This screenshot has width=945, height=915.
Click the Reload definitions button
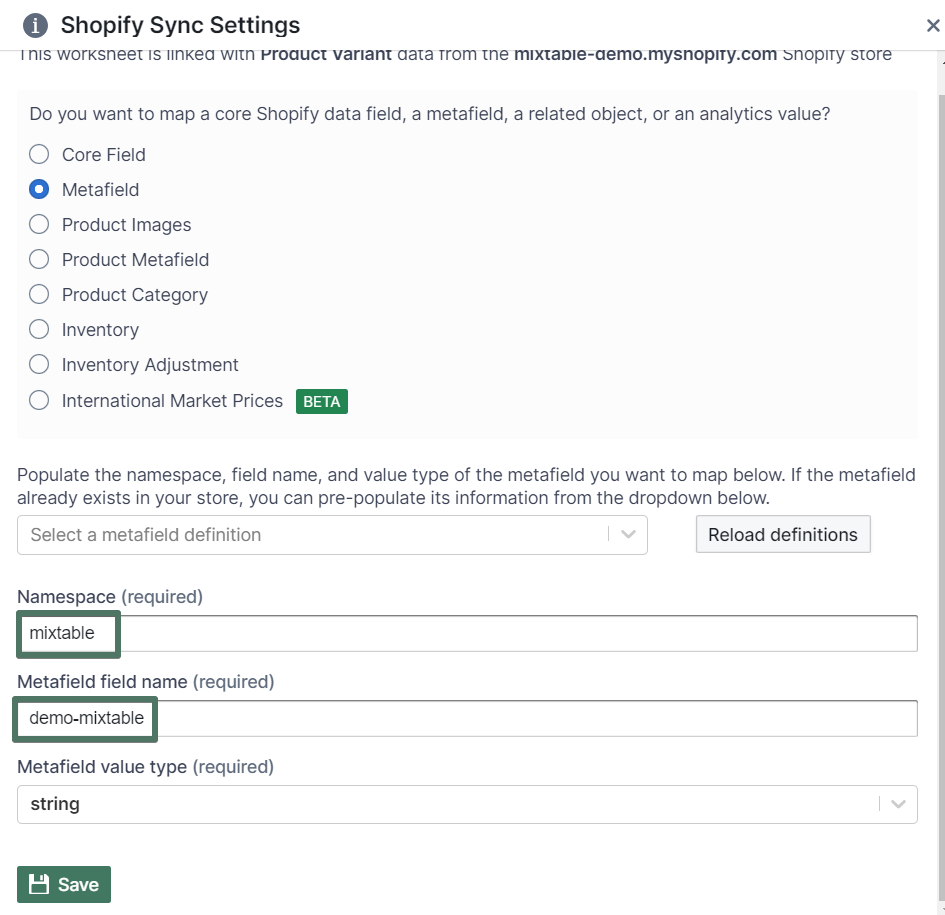tap(782, 534)
